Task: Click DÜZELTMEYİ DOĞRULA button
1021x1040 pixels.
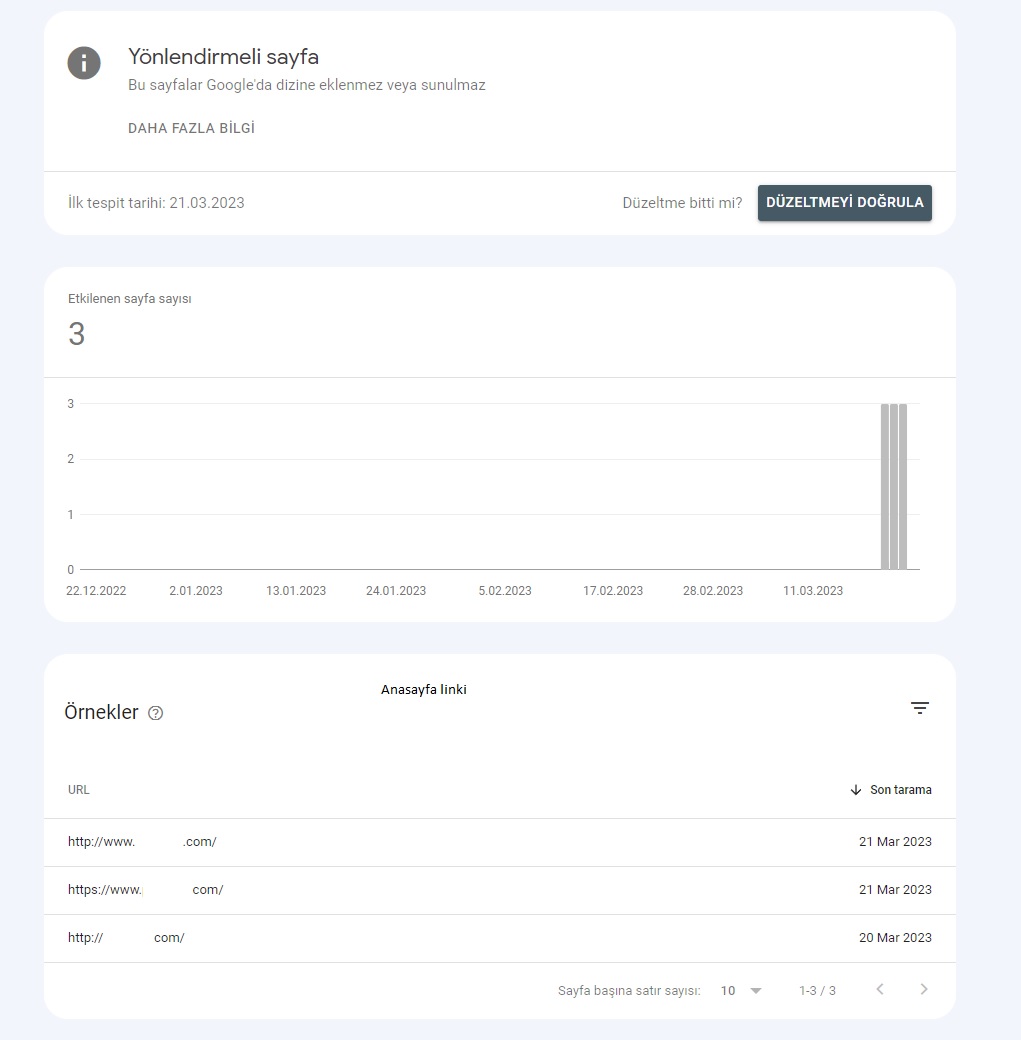Action: 845,203
